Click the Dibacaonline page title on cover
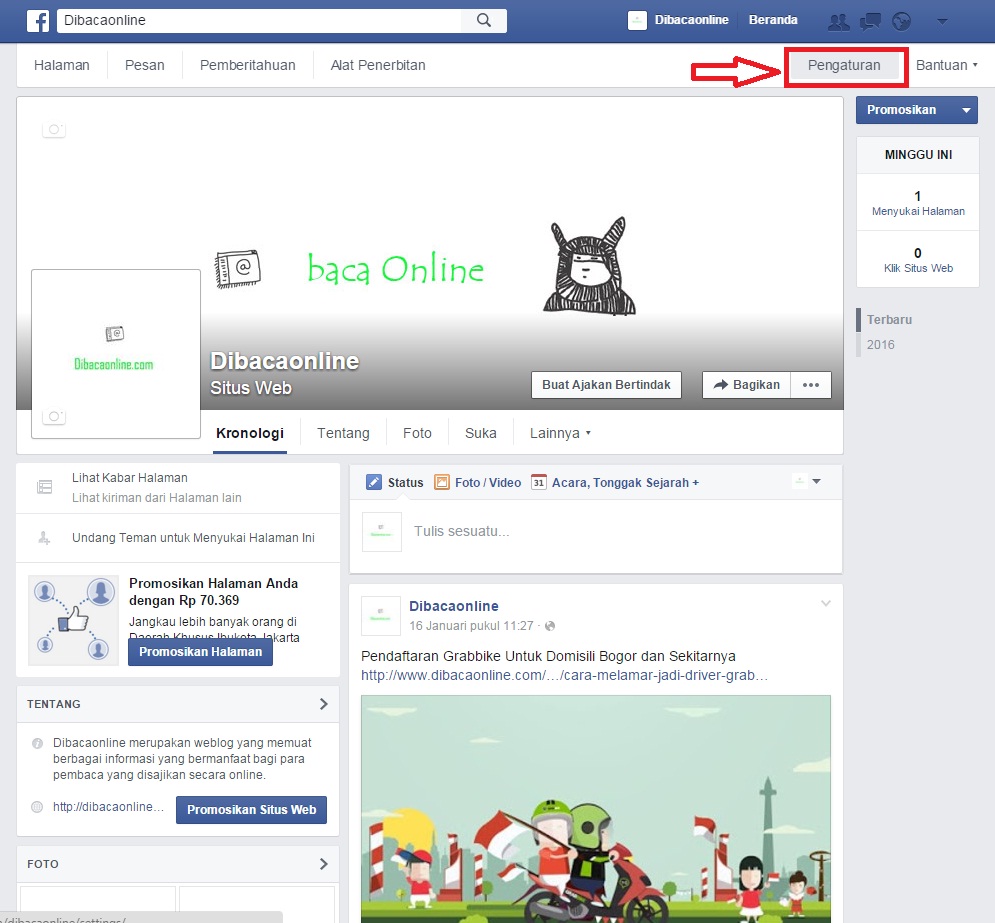 pyautogui.click(x=284, y=361)
